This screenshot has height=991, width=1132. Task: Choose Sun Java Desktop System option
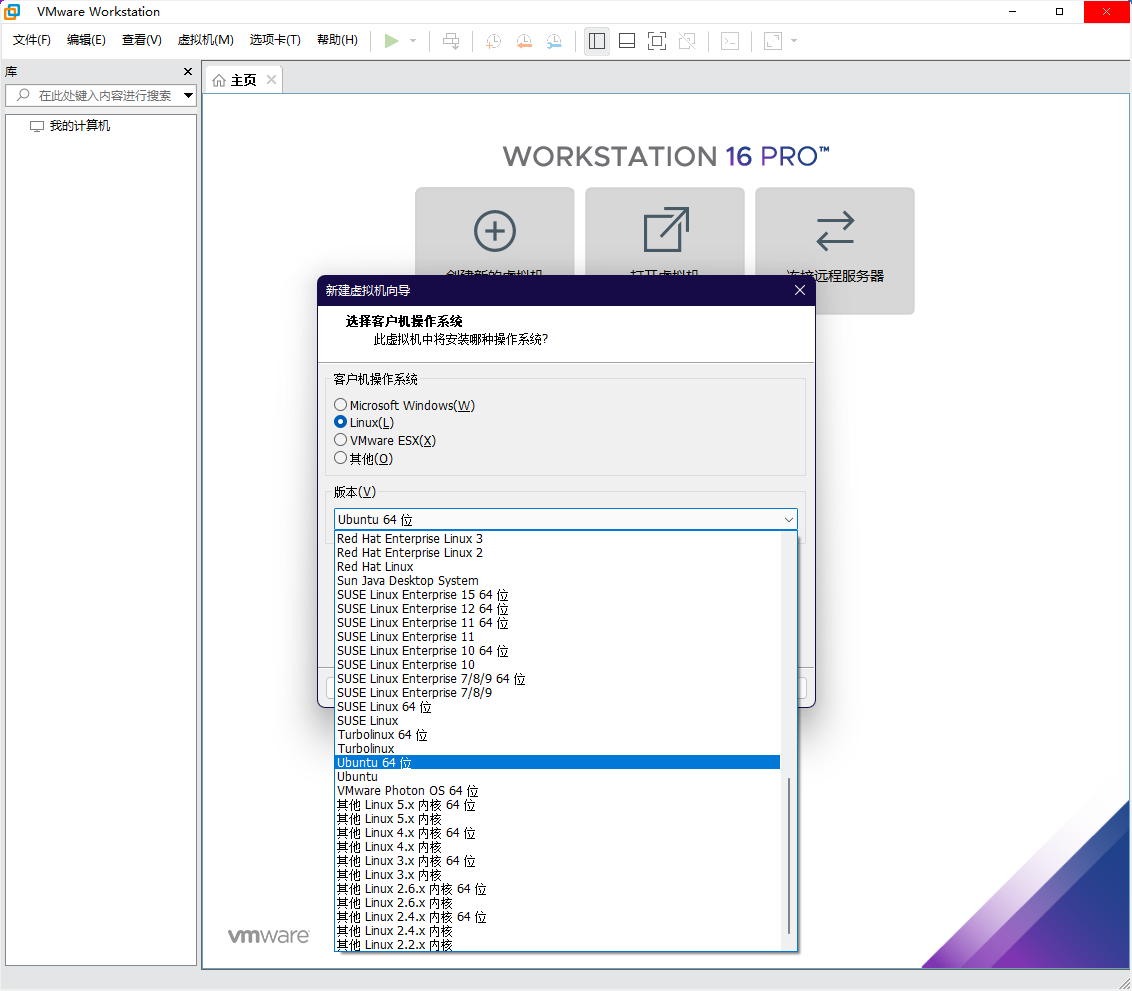(x=558, y=580)
